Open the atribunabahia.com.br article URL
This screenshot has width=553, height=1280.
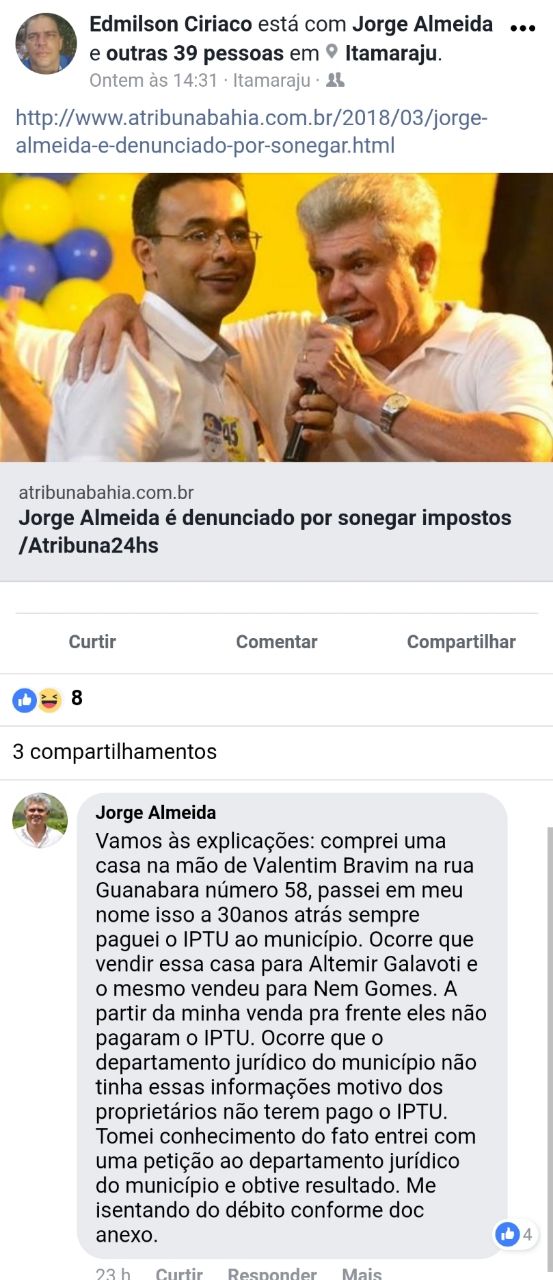point(251,132)
